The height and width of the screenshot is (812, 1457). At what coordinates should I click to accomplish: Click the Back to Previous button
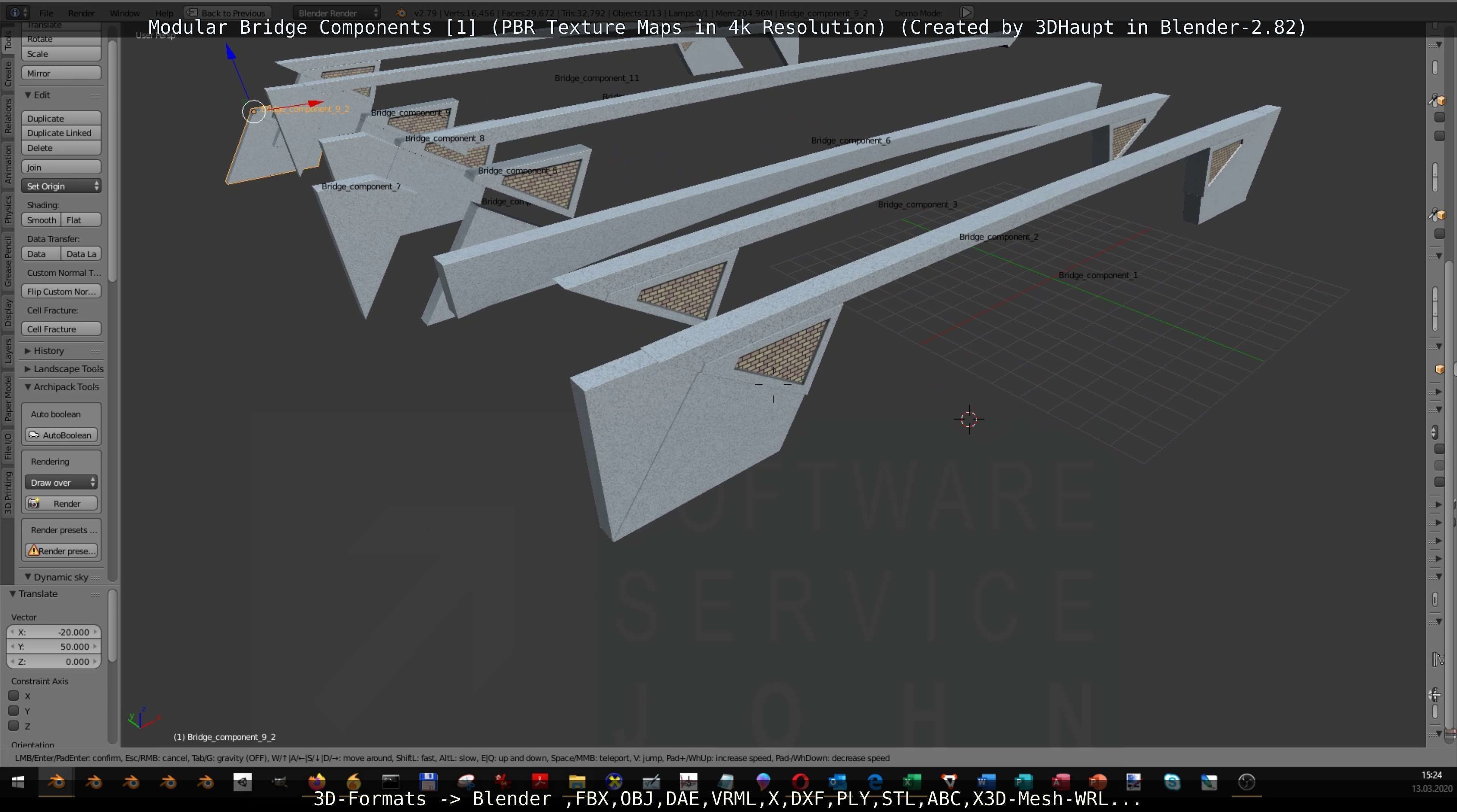tap(227, 12)
